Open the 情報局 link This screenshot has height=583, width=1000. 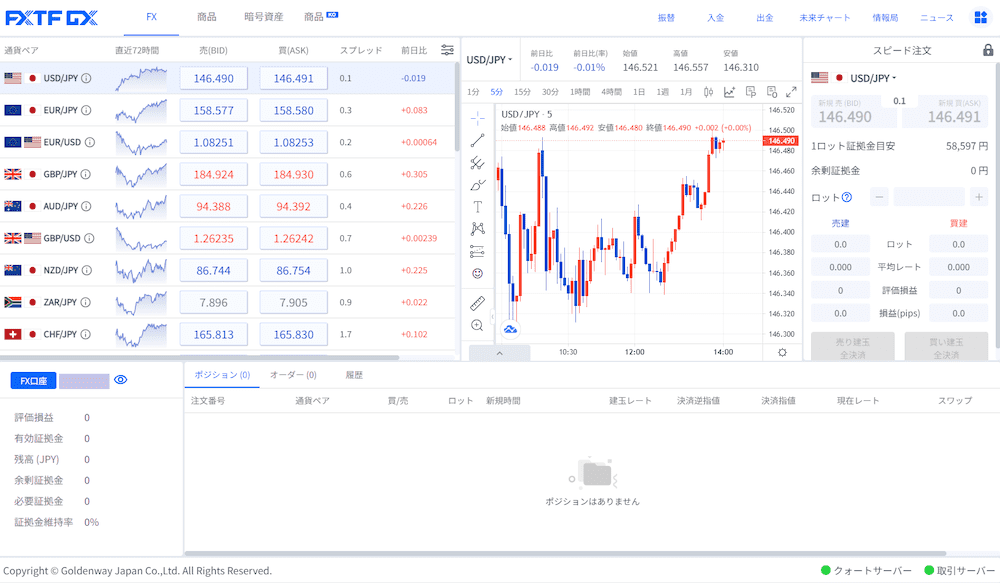point(885,18)
